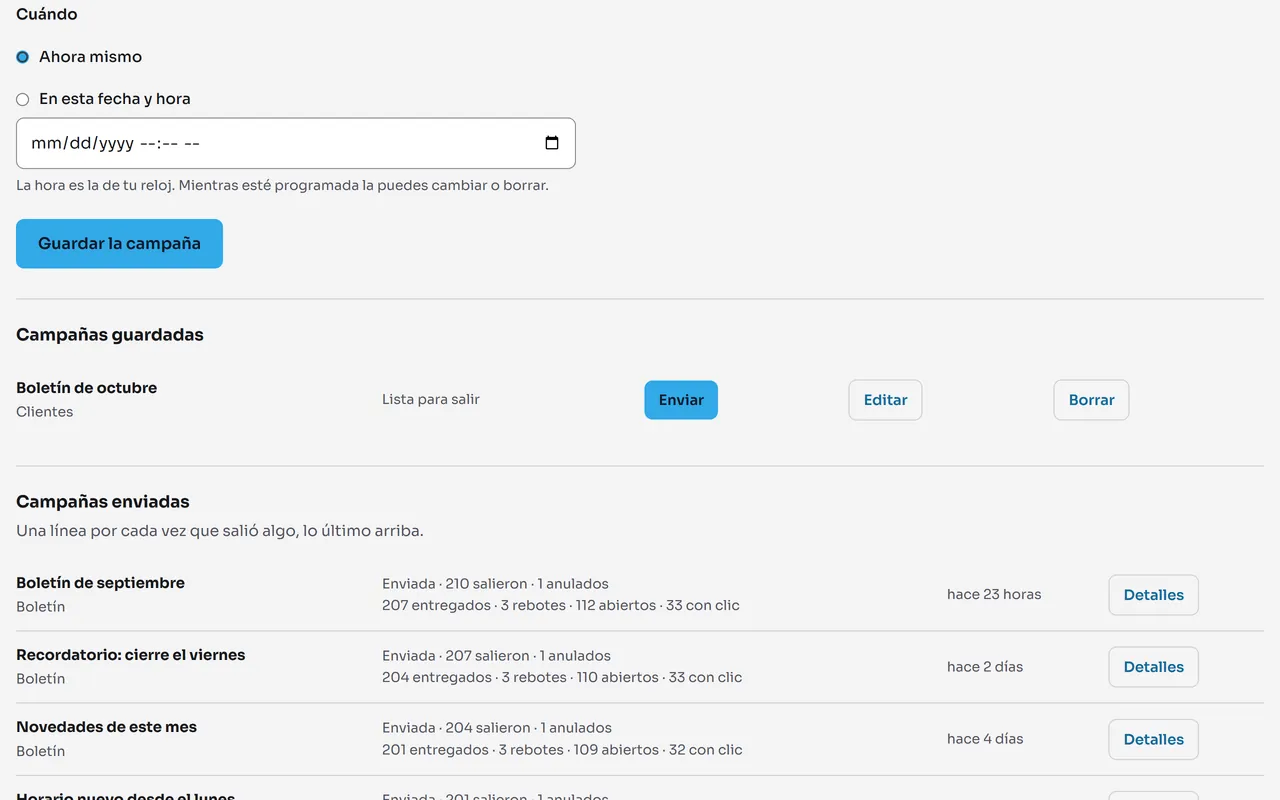
Task: Click the date and time input field
Action: point(296,143)
